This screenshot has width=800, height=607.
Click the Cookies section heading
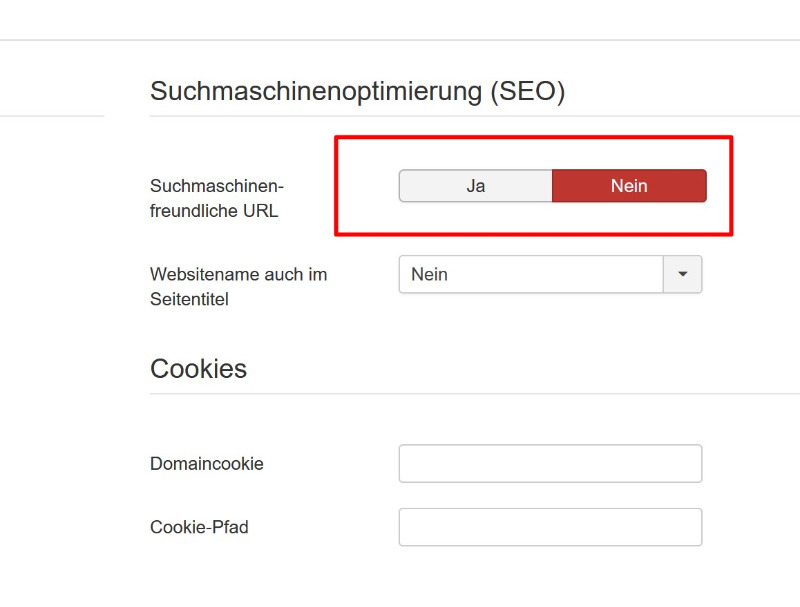point(198,368)
